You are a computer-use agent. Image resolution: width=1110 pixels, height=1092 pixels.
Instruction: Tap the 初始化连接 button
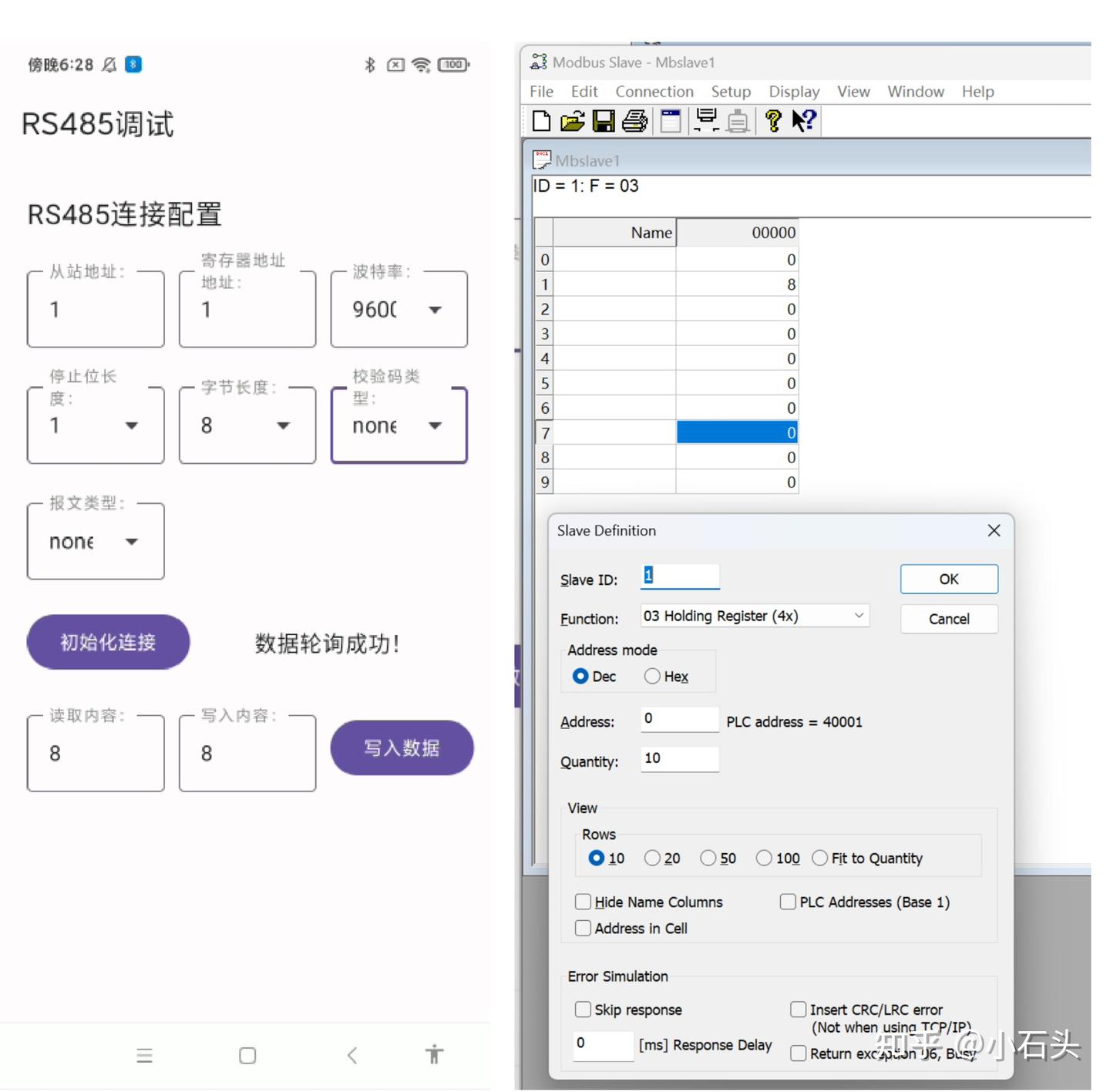click(x=108, y=642)
